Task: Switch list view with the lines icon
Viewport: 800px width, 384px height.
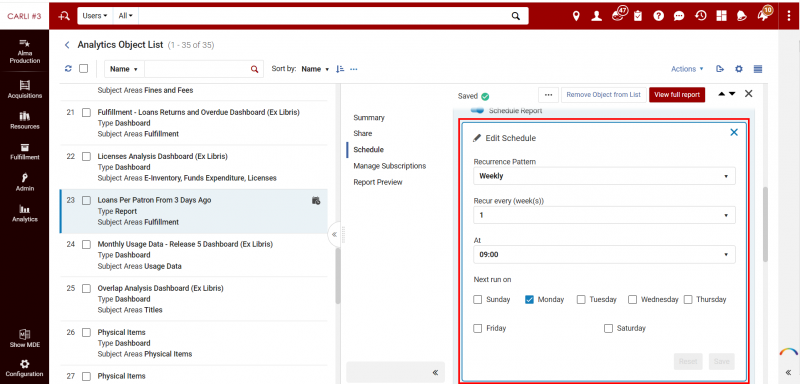Action: [758, 69]
